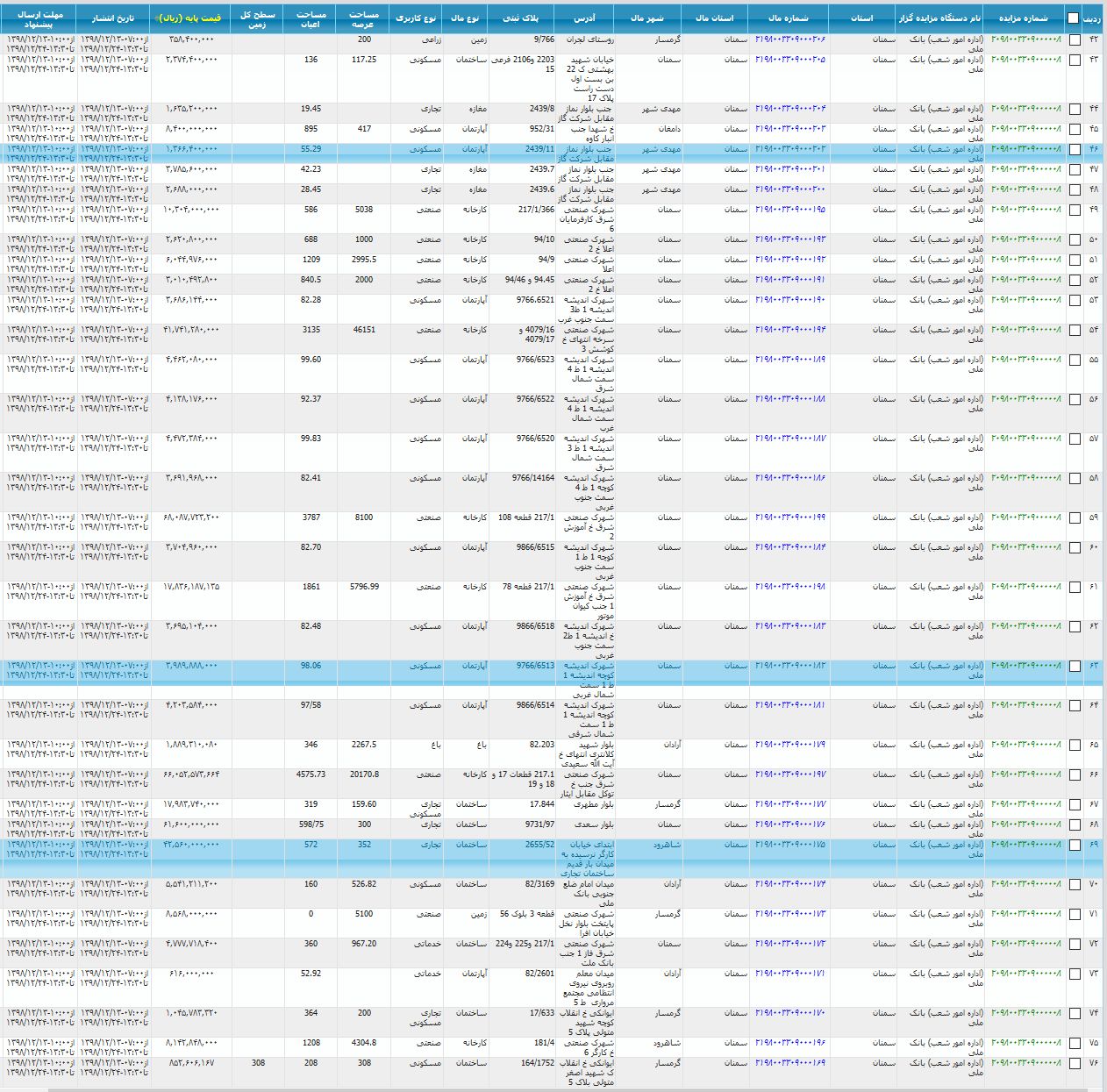
Task: Click the مهلت ارسال پیشنهاد column header
Action: point(40,19)
